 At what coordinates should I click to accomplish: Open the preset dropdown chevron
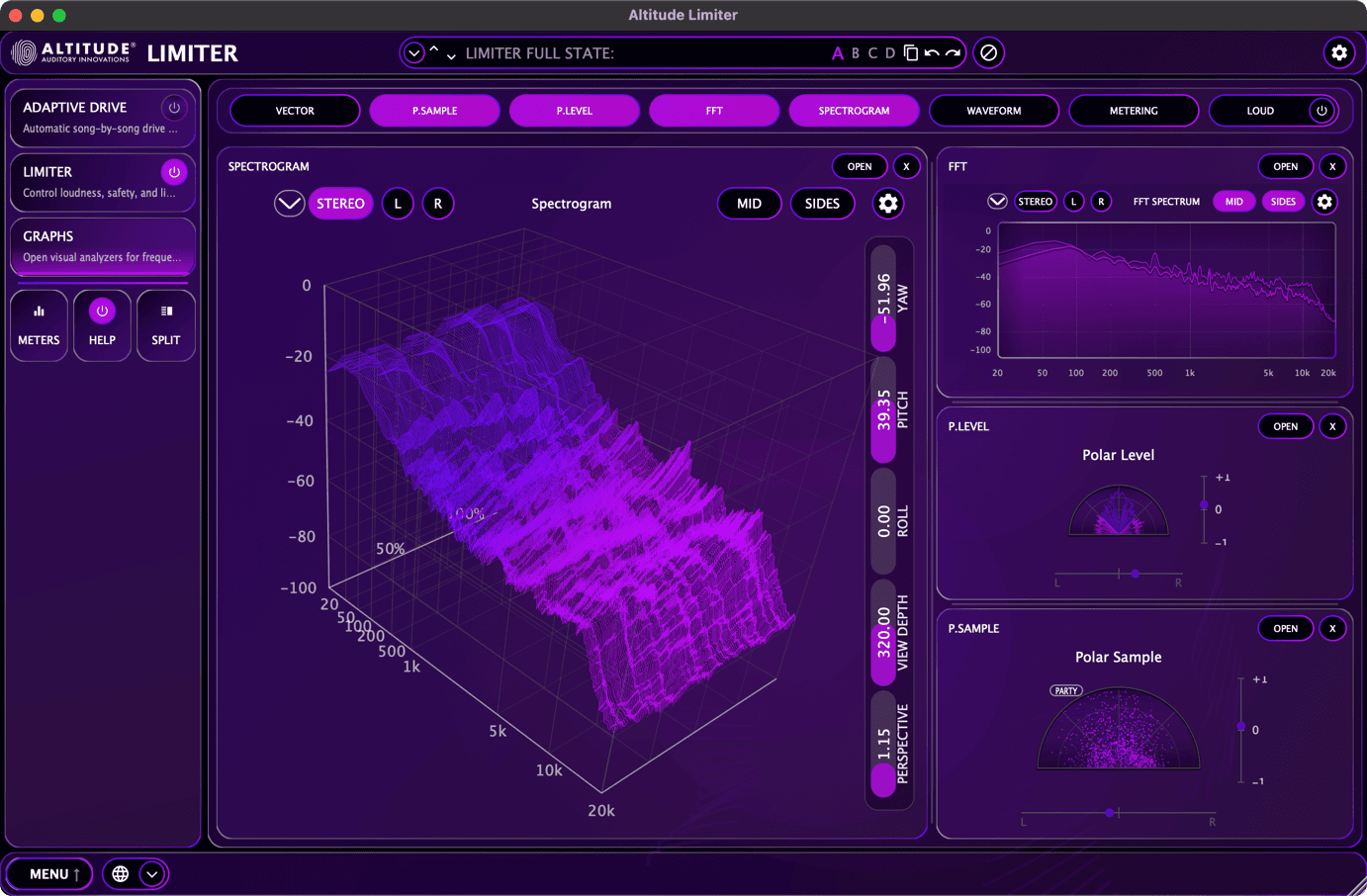(x=414, y=53)
